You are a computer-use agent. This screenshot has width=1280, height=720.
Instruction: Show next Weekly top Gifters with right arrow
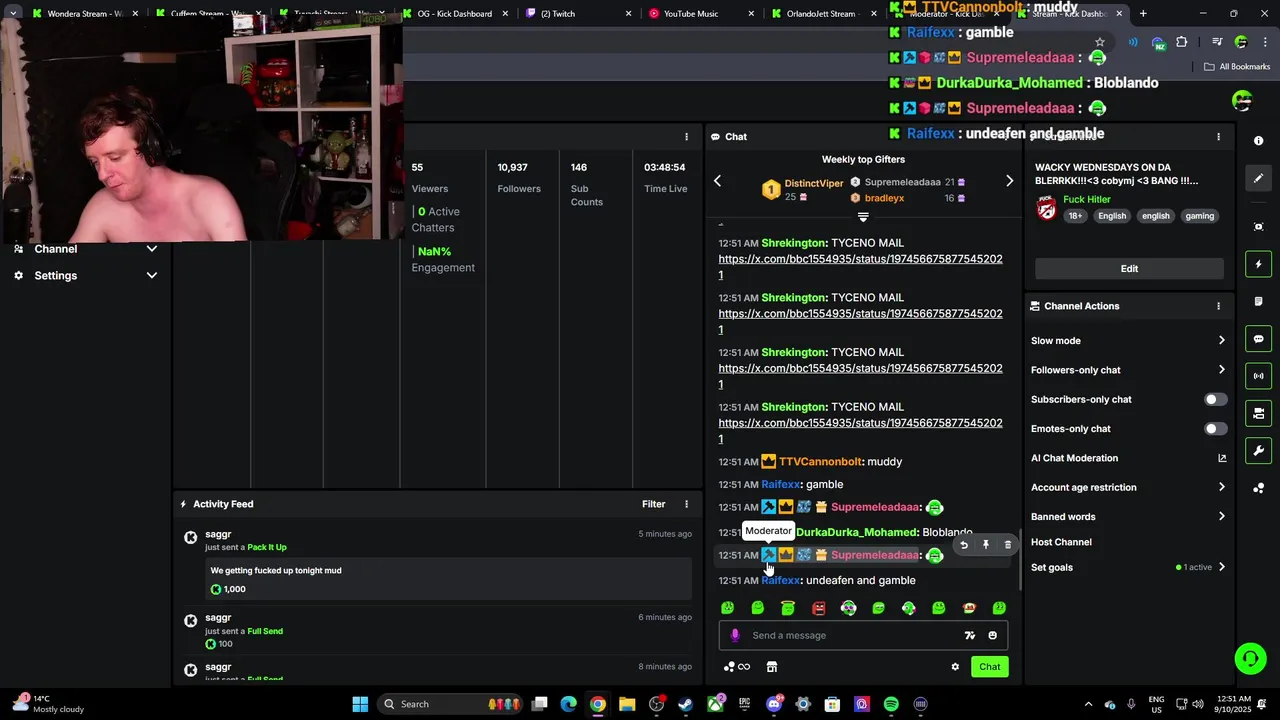[1009, 181]
